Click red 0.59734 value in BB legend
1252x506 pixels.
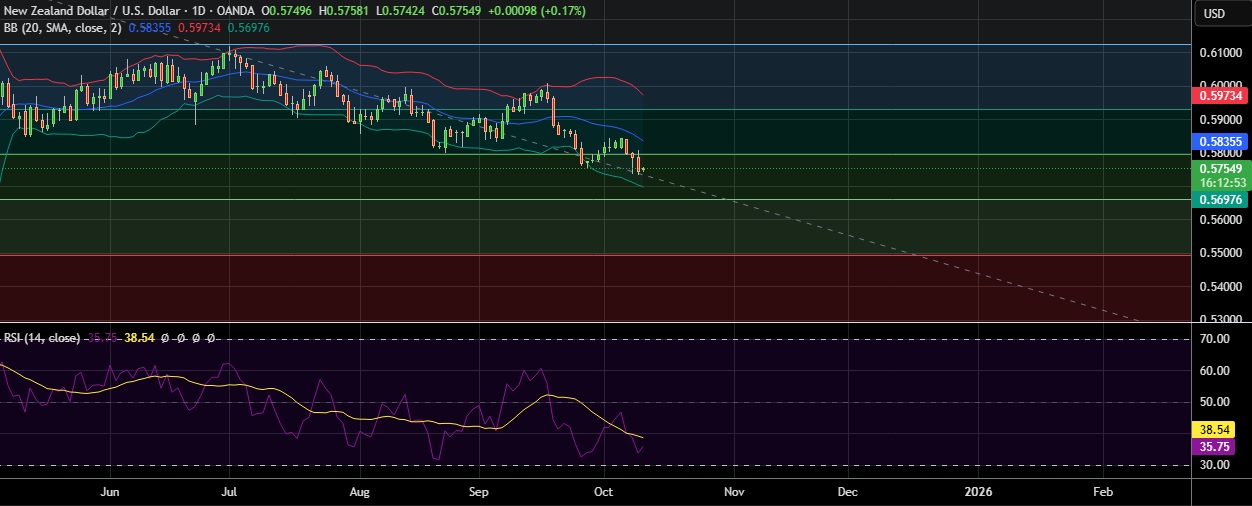coord(198,27)
